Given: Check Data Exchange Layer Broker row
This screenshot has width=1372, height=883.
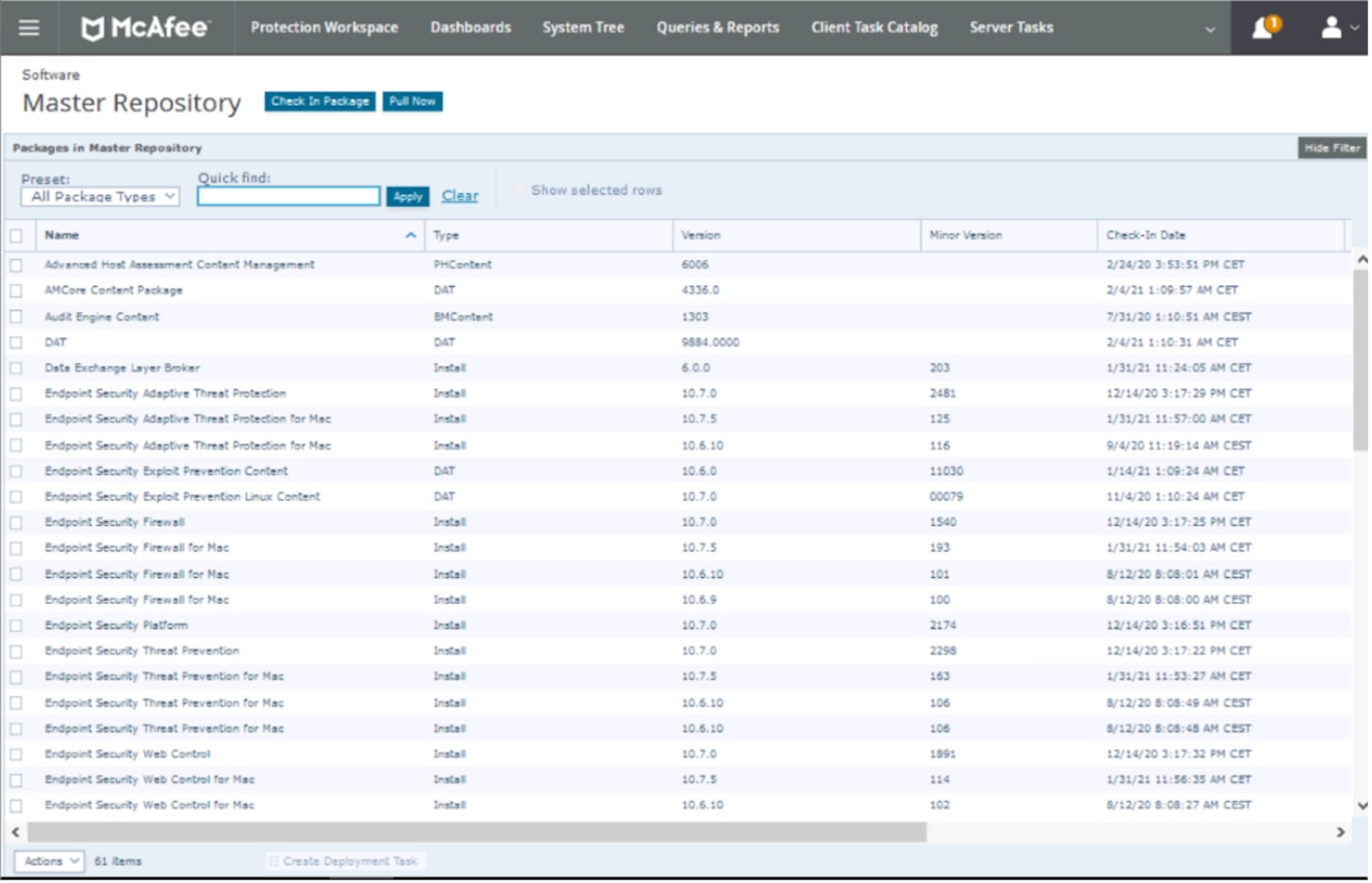Looking at the screenshot, I should [x=16, y=368].
